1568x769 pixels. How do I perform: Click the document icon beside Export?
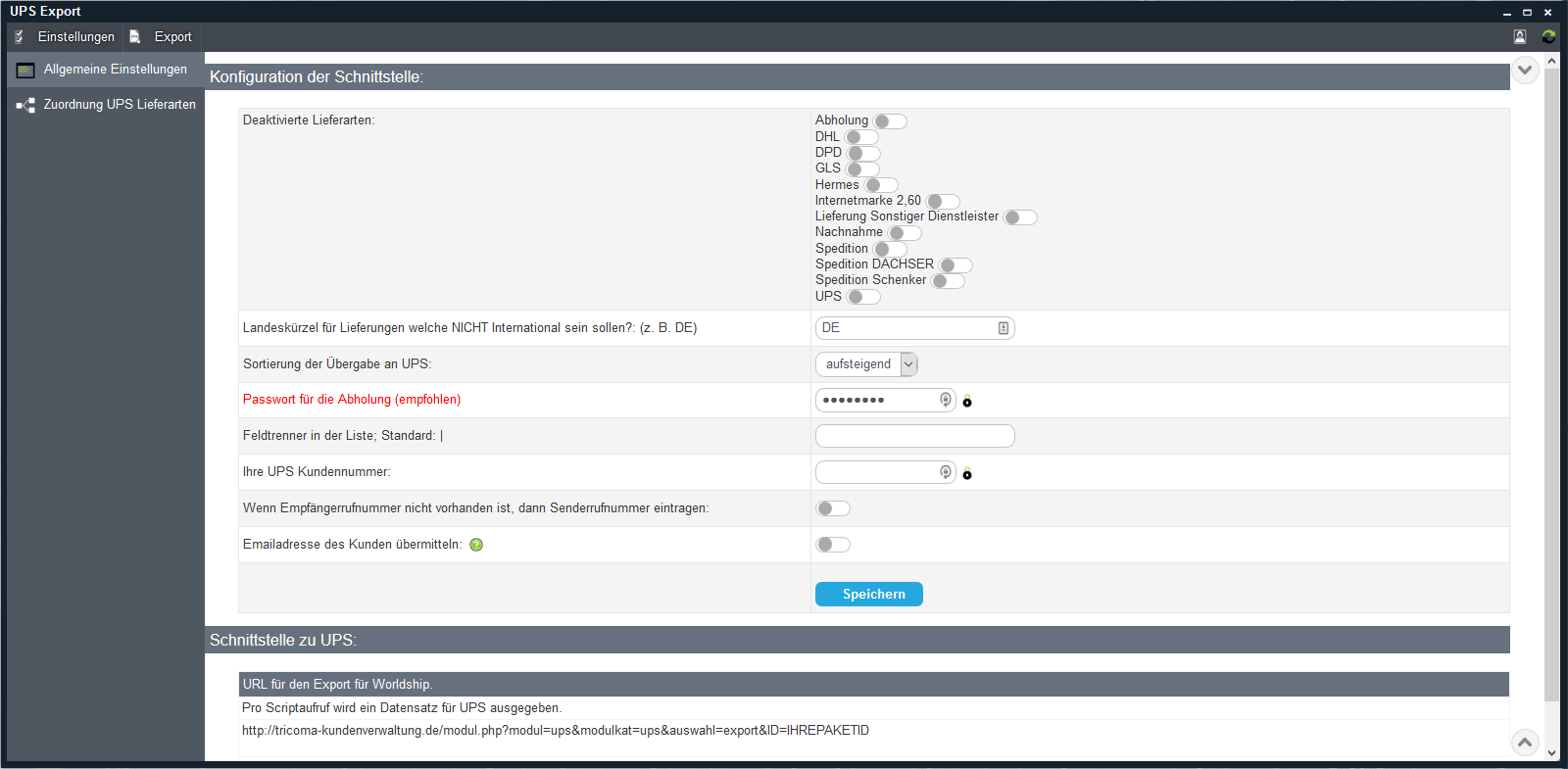click(x=135, y=36)
